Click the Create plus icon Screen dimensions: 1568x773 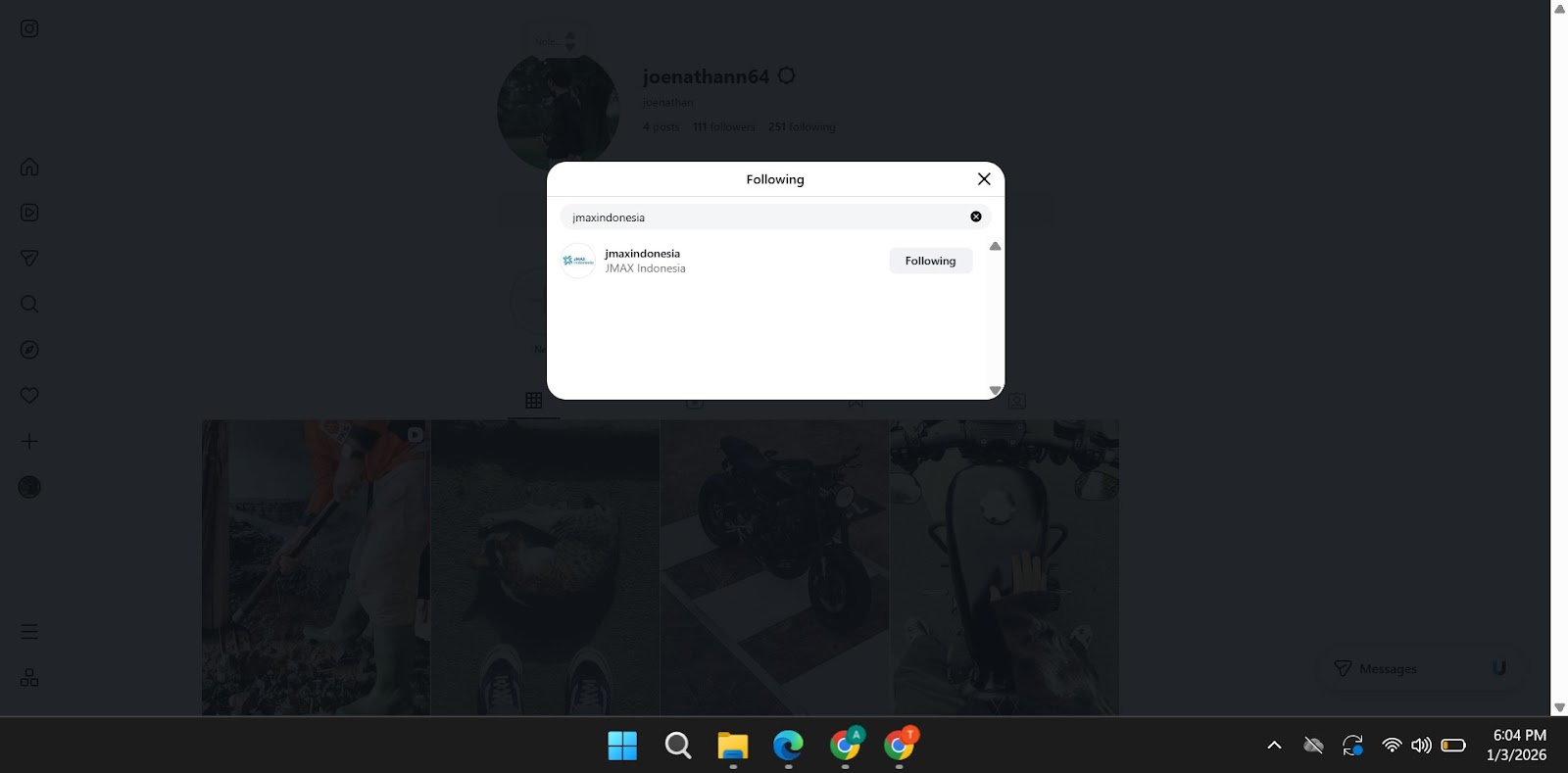point(29,441)
